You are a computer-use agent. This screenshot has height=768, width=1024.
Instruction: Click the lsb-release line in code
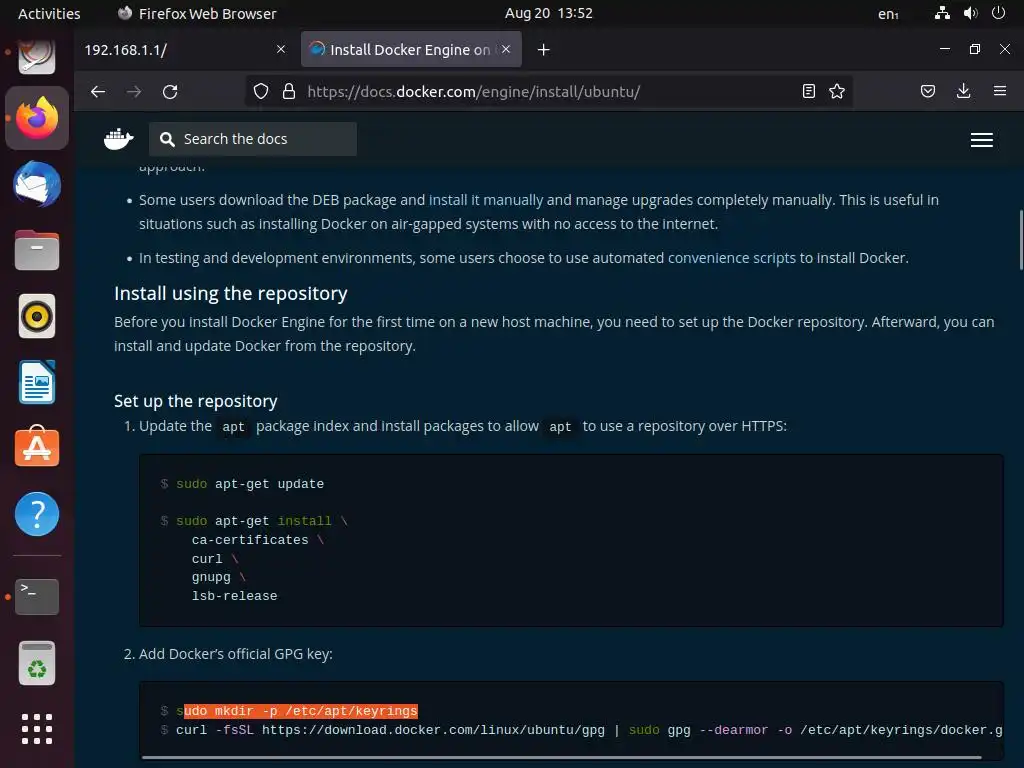234,596
